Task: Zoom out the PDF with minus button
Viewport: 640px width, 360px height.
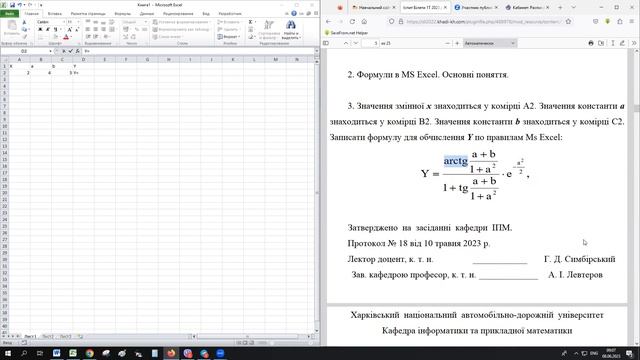Action: pyautogui.click(x=447, y=43)
